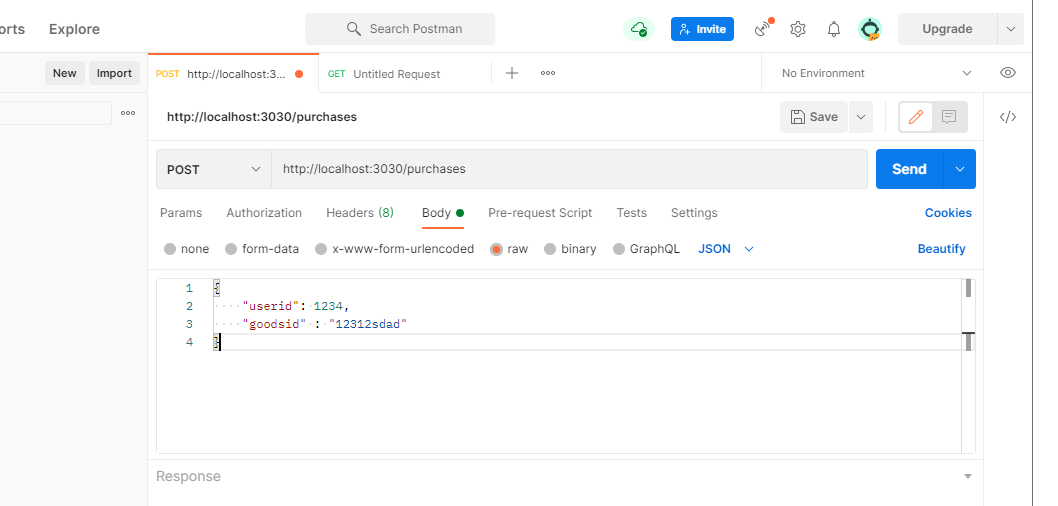The height and width of the screenshot is (506, 1058).
Task: Click the cloud sync status icon
Action: 638,29
